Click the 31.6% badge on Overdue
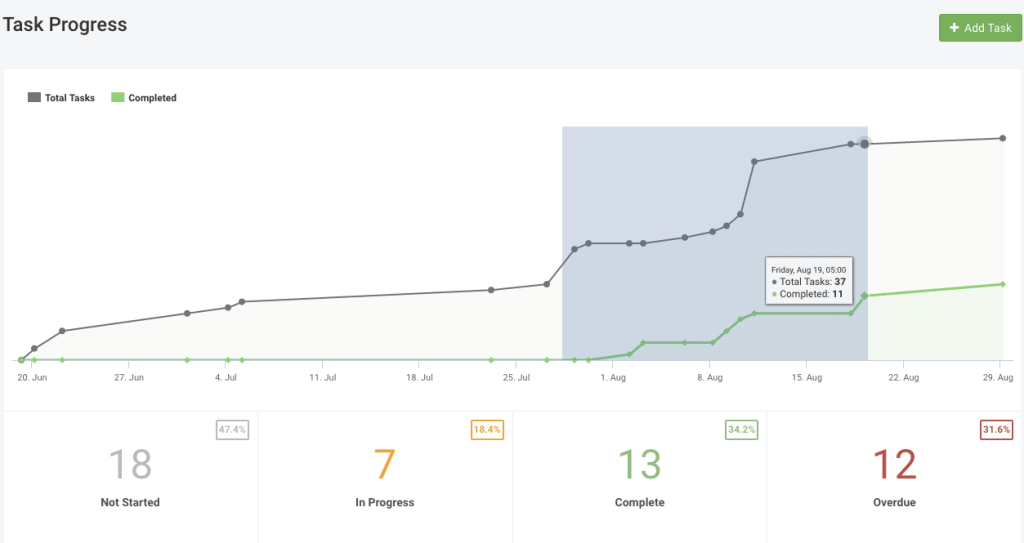Image resolution: width=1024 pixels, height=543 pixels. pyautogui.click(x=996, y=429)
